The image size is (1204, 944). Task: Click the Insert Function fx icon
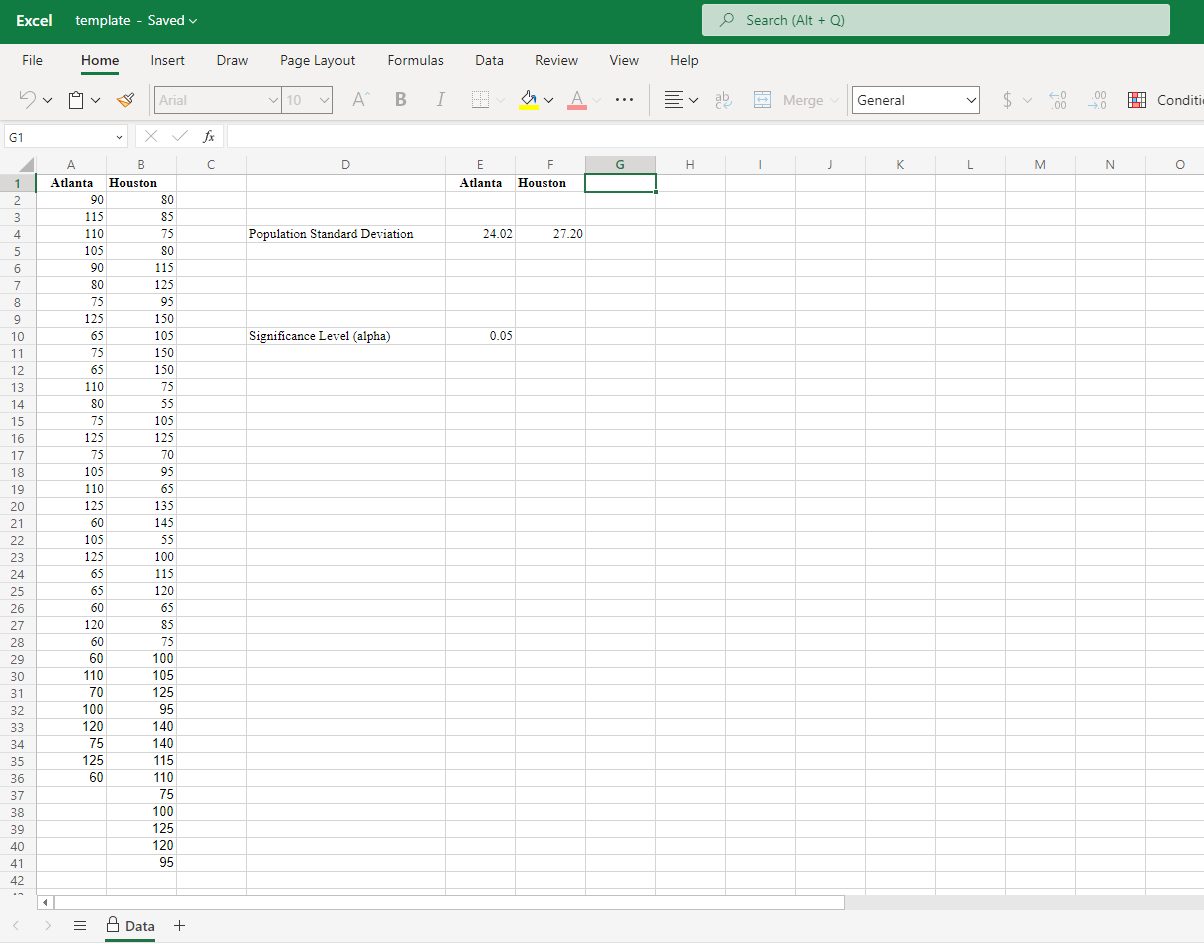coord(208,136)
